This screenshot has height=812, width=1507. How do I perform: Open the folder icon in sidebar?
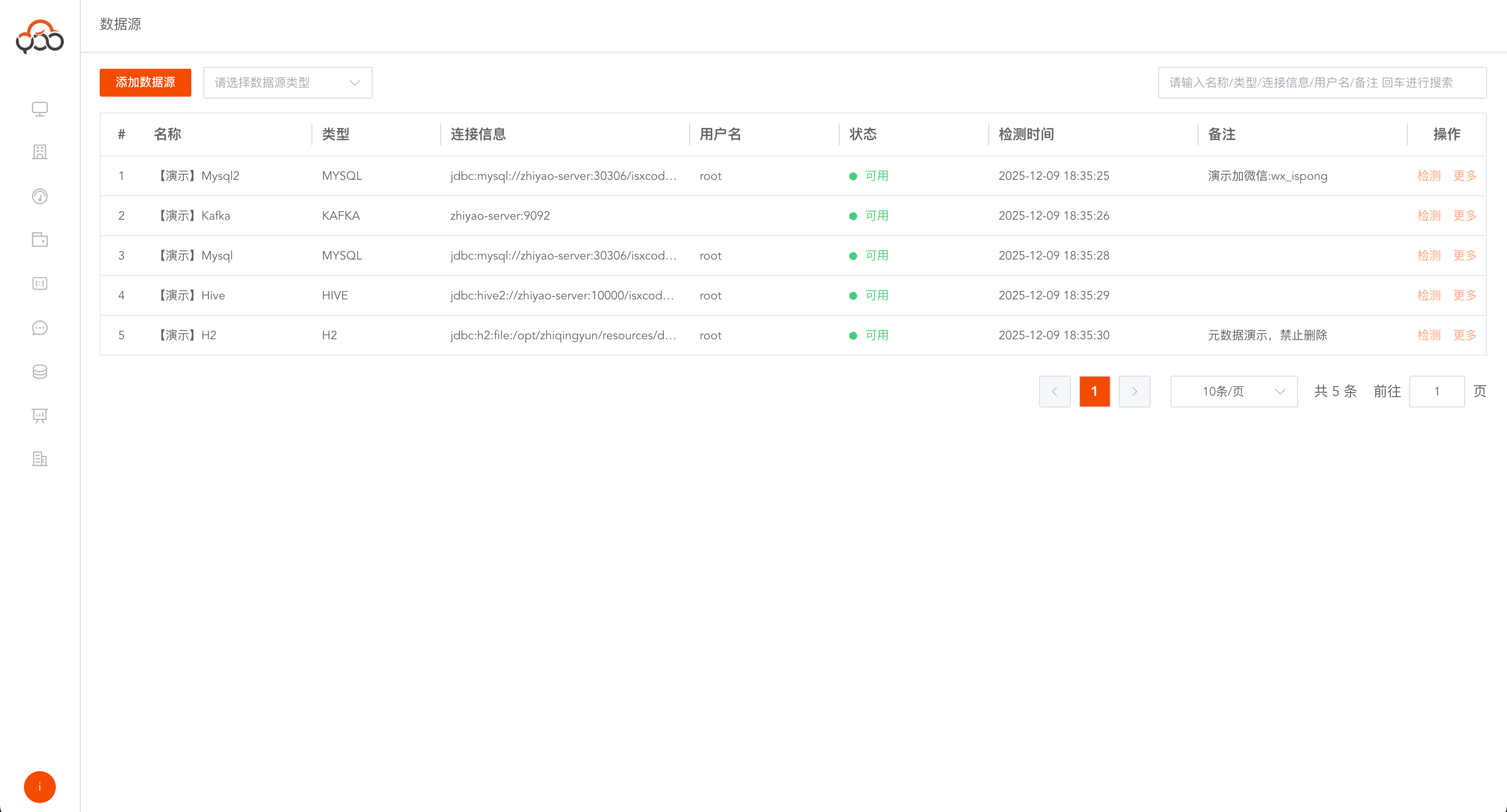click(40, 240)
